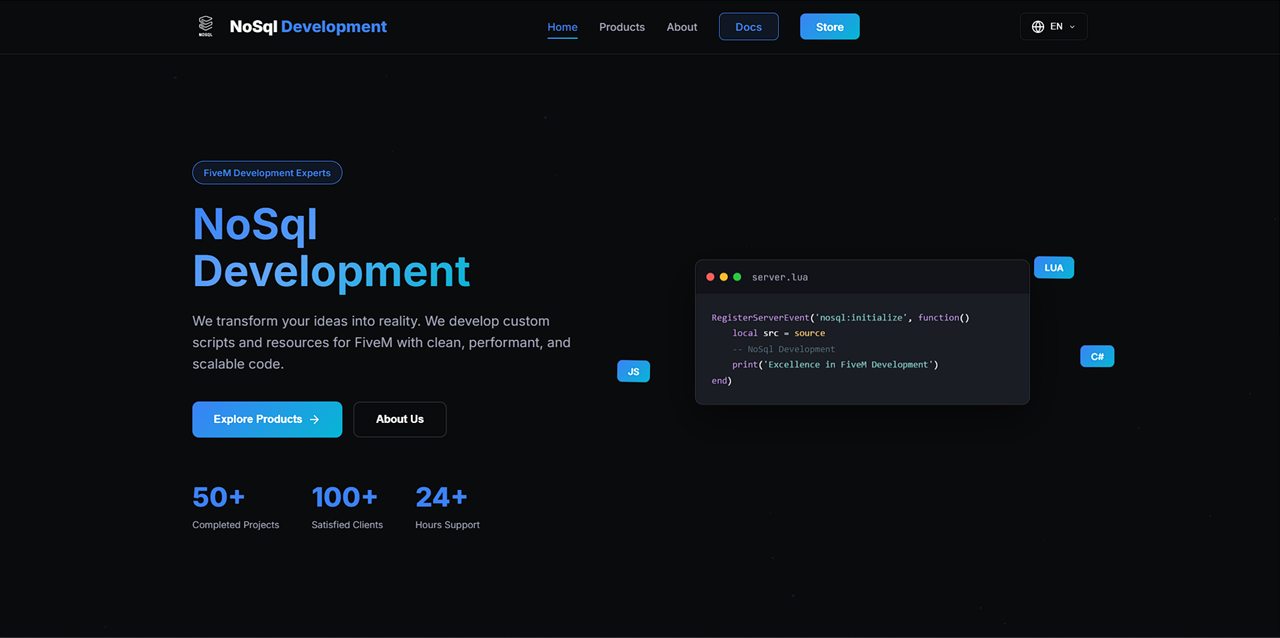Click the "local src = source" code line

pos(778,333)
